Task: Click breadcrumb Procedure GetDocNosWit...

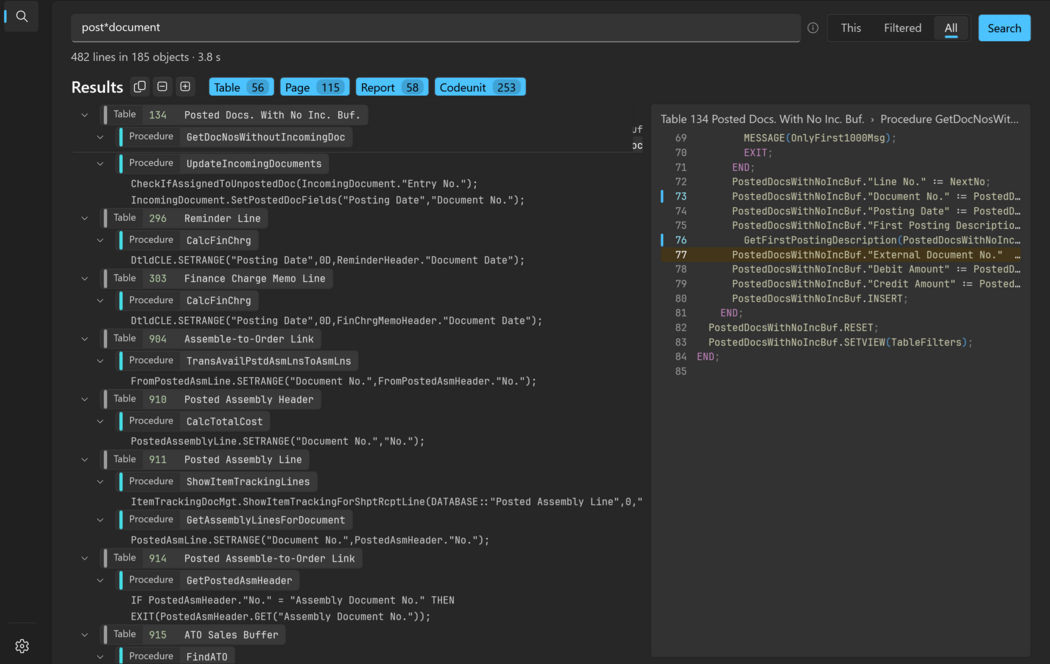Action: pos(949,119)
